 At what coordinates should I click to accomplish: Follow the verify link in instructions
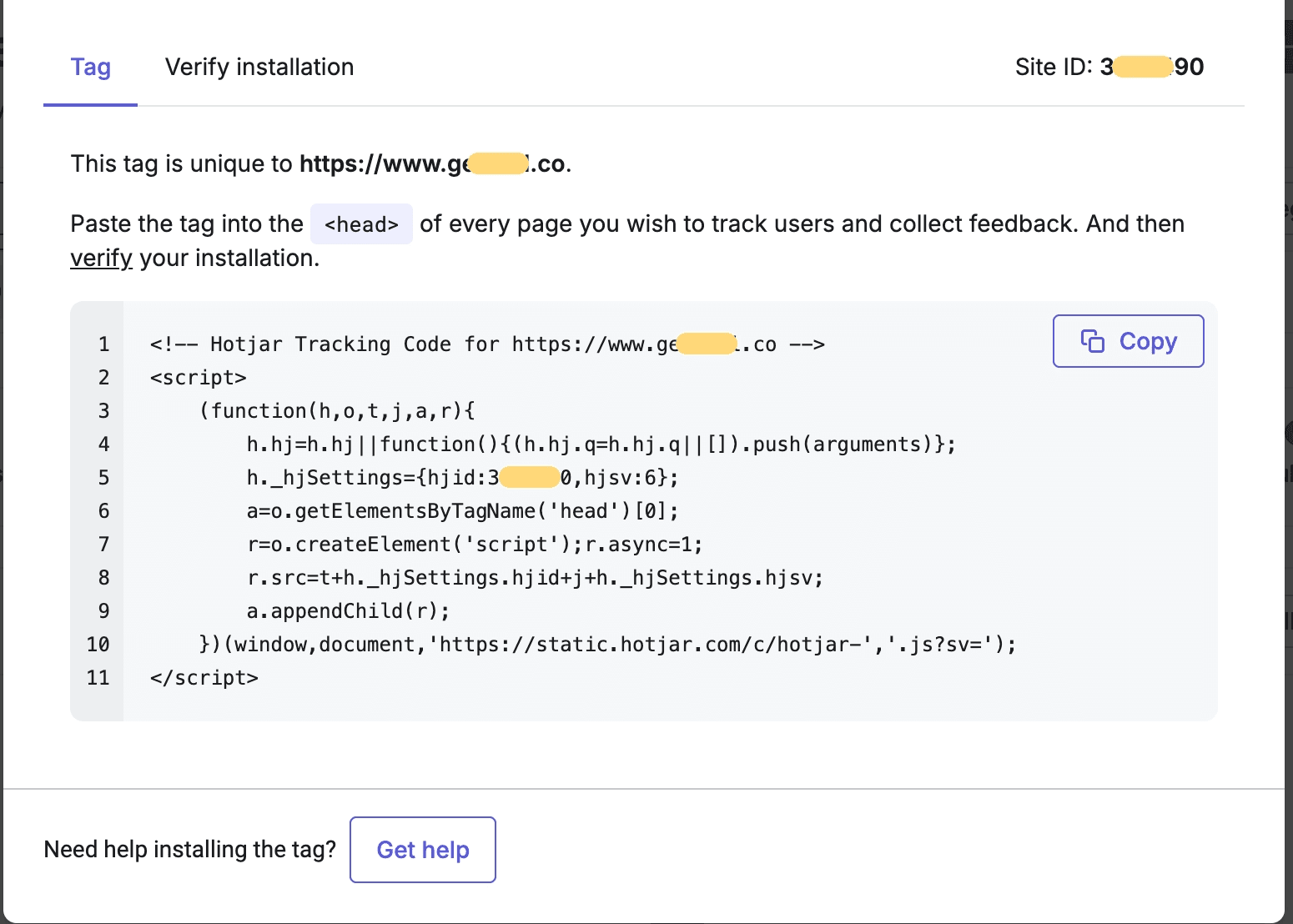pyautogui.click(x=101, y=259)
